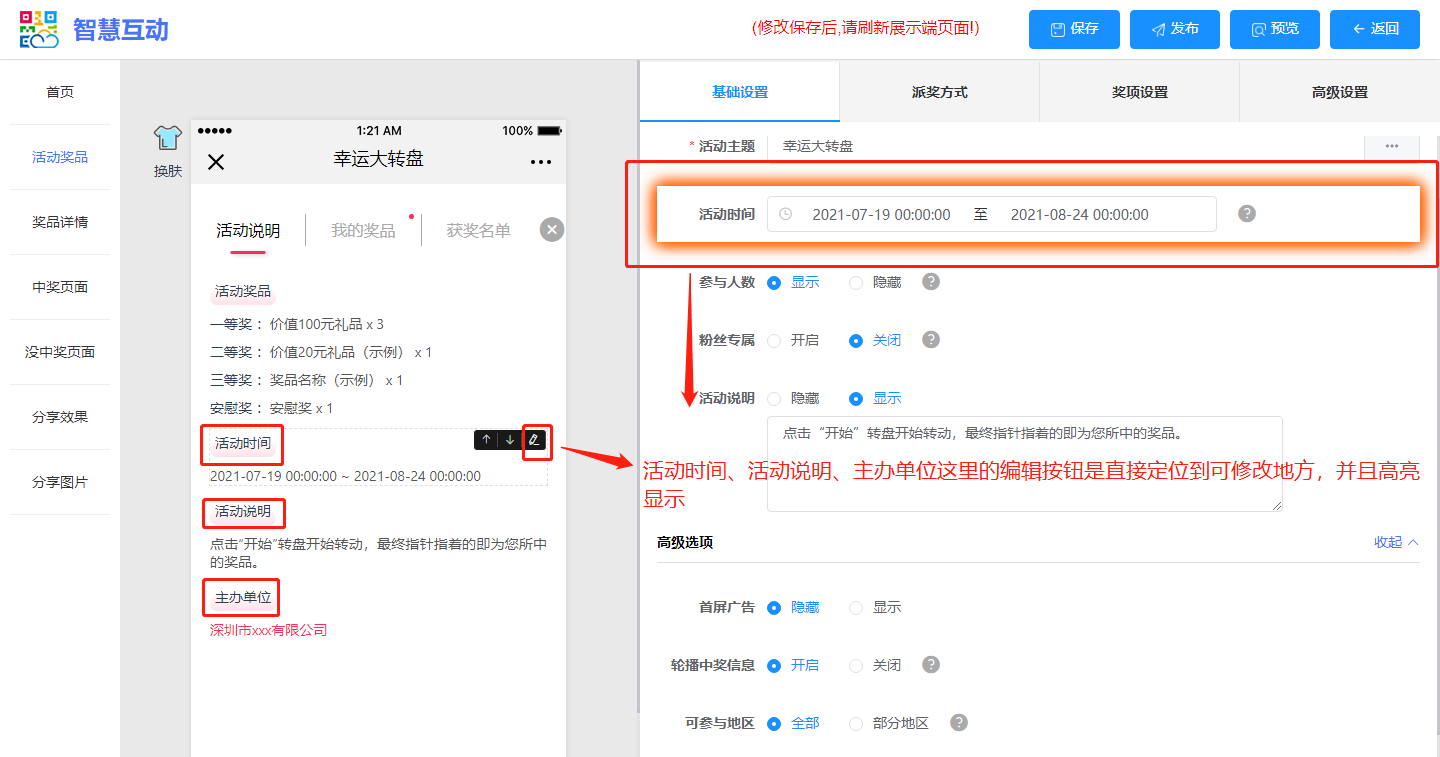This screenshot has width=1440, height=757.
Task: Click the 换肤 shirt icon
Action: tap(167, 139)
